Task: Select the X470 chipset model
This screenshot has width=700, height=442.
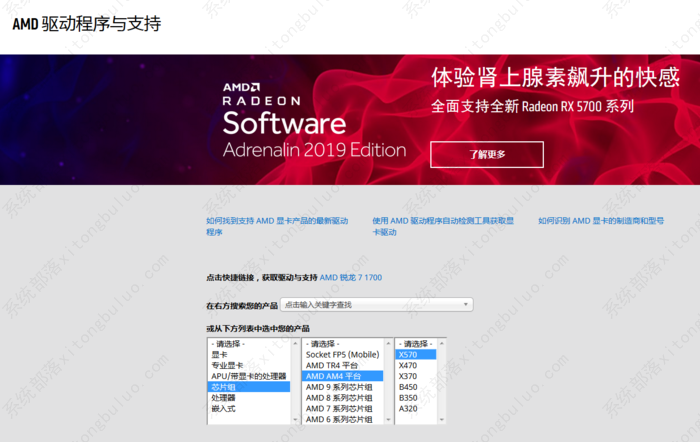Action: [408, 365]
